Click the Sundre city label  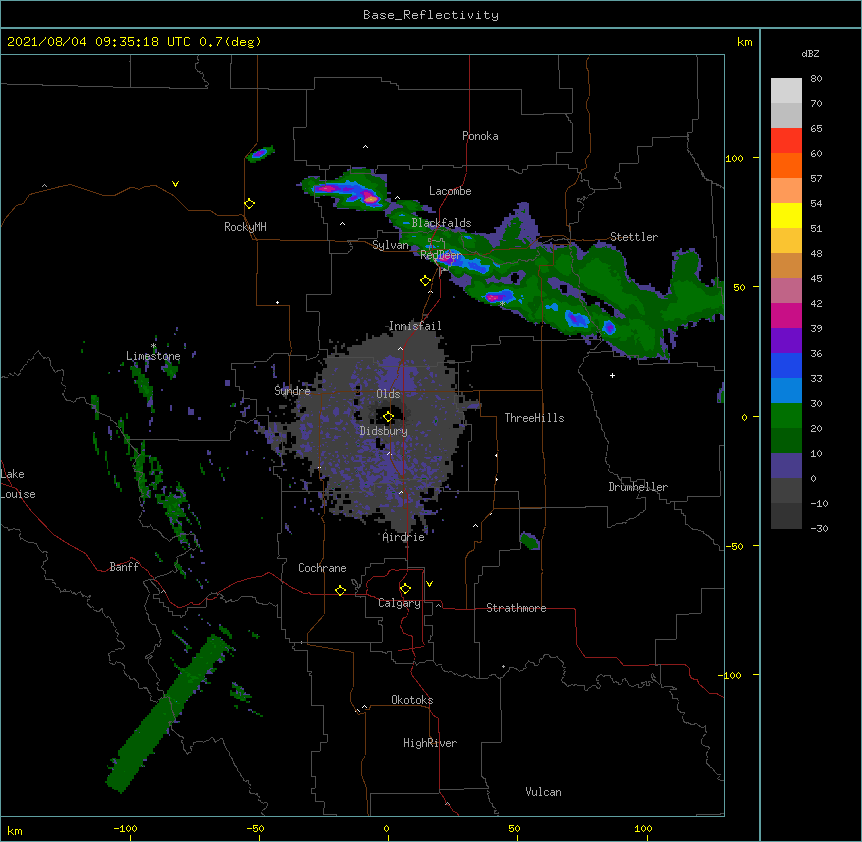292,391
